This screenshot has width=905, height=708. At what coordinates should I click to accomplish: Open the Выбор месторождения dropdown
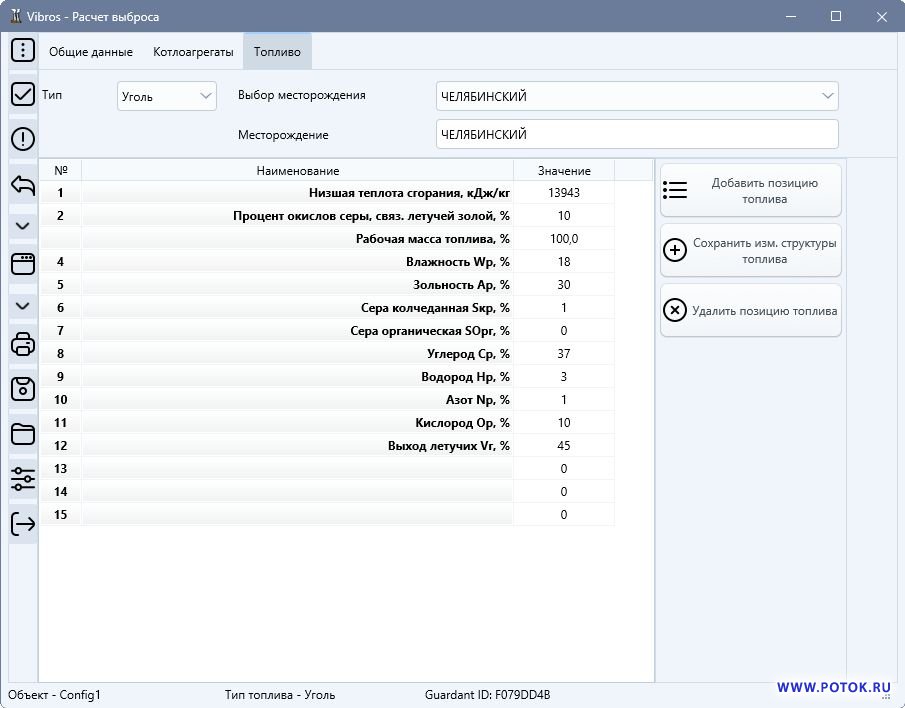pyautogui.click(x=637, y=96)
